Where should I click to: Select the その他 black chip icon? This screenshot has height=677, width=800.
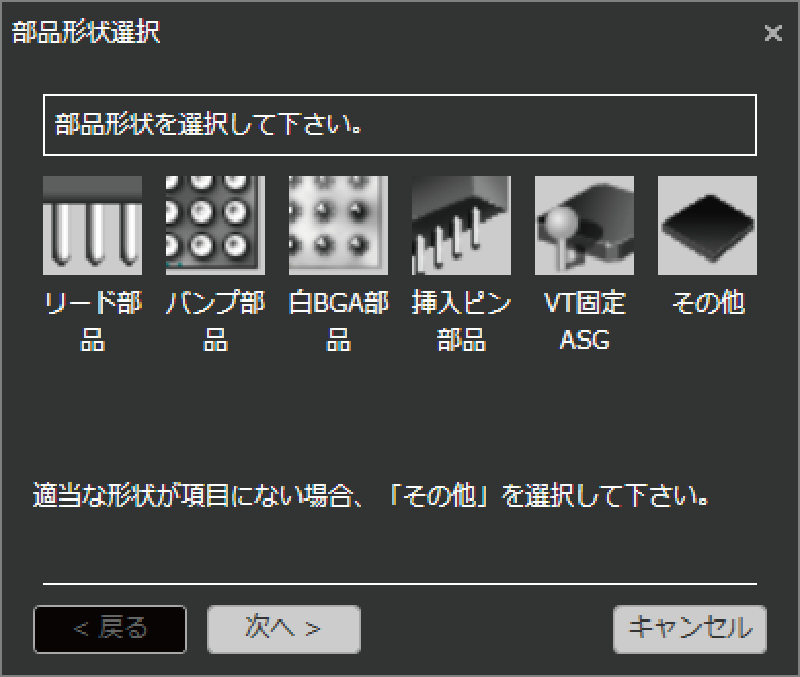tap(707, 225)
